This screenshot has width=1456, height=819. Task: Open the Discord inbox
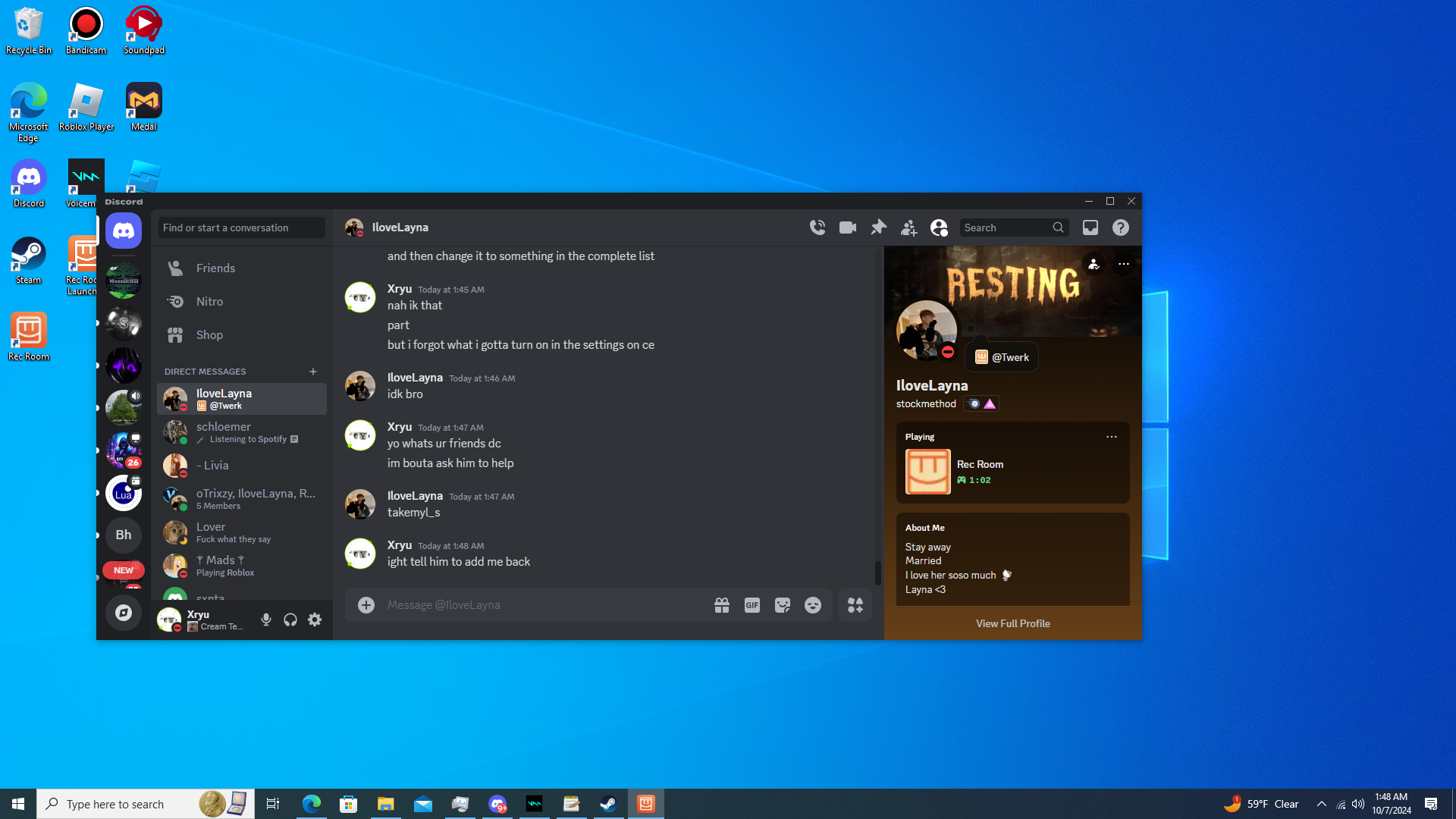tap(1090, 227)
